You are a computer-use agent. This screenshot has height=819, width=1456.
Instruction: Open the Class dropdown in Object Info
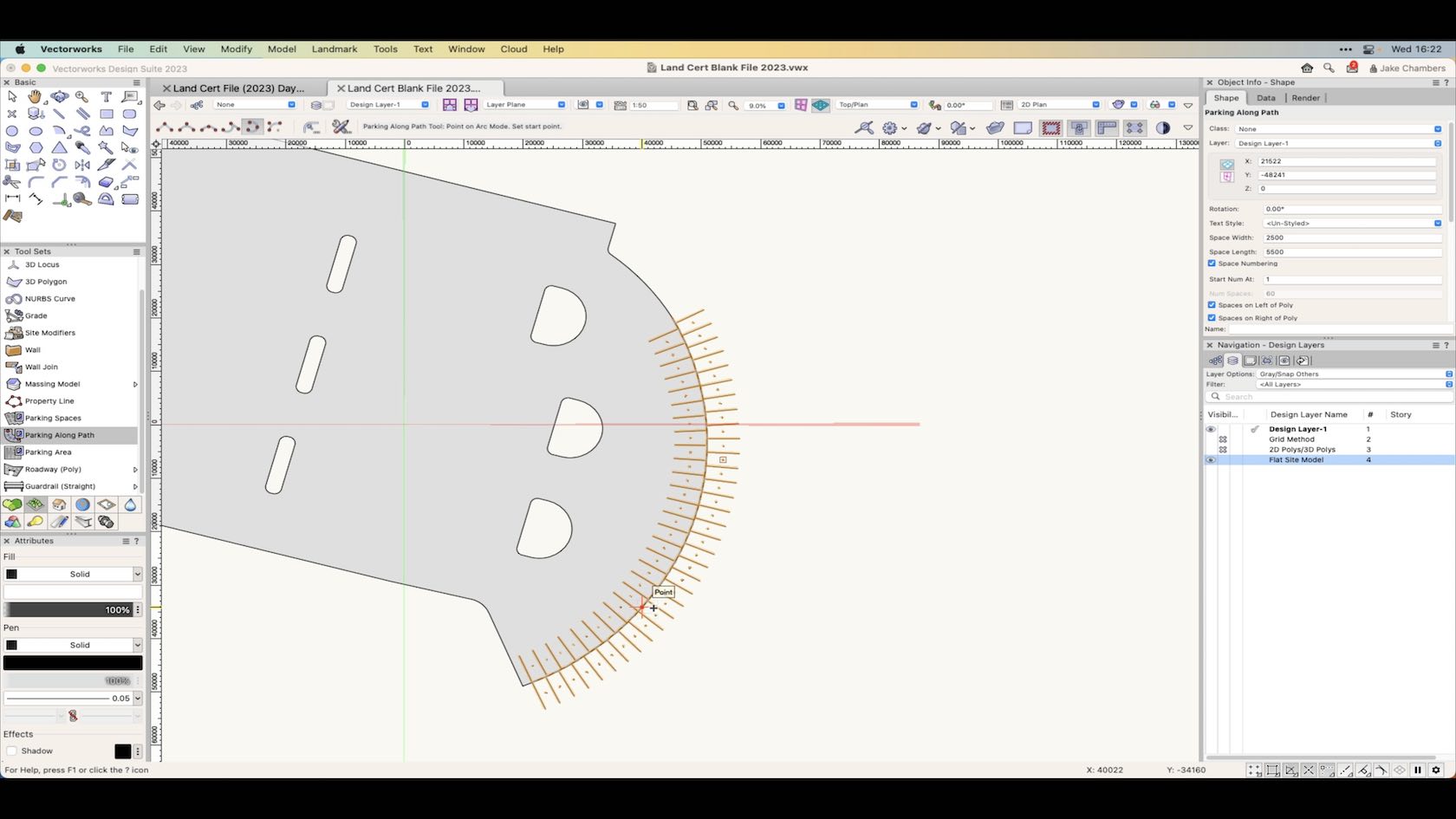tap(1436, 128)
